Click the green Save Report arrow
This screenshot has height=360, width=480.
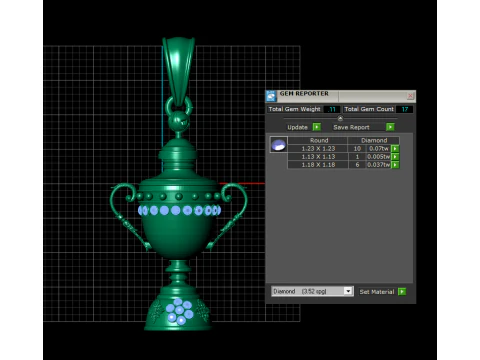[x=390, y=127]
